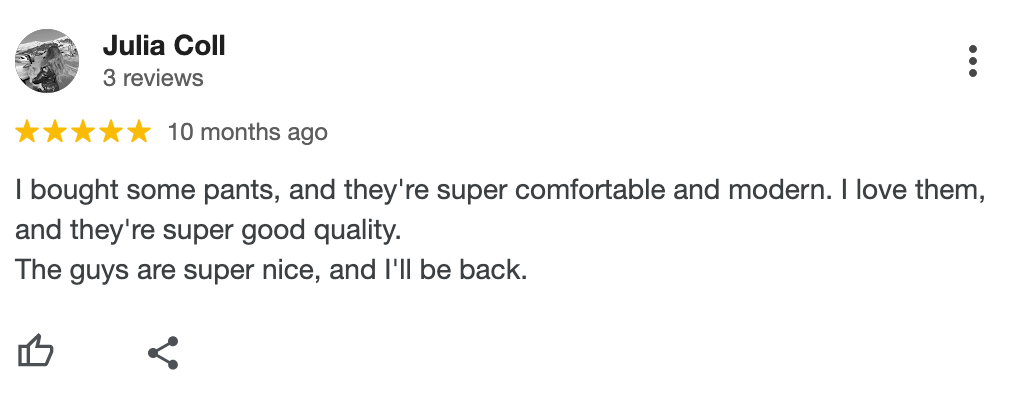
Task: Click the fourth yellow rating star
Action: coord(111,132)
